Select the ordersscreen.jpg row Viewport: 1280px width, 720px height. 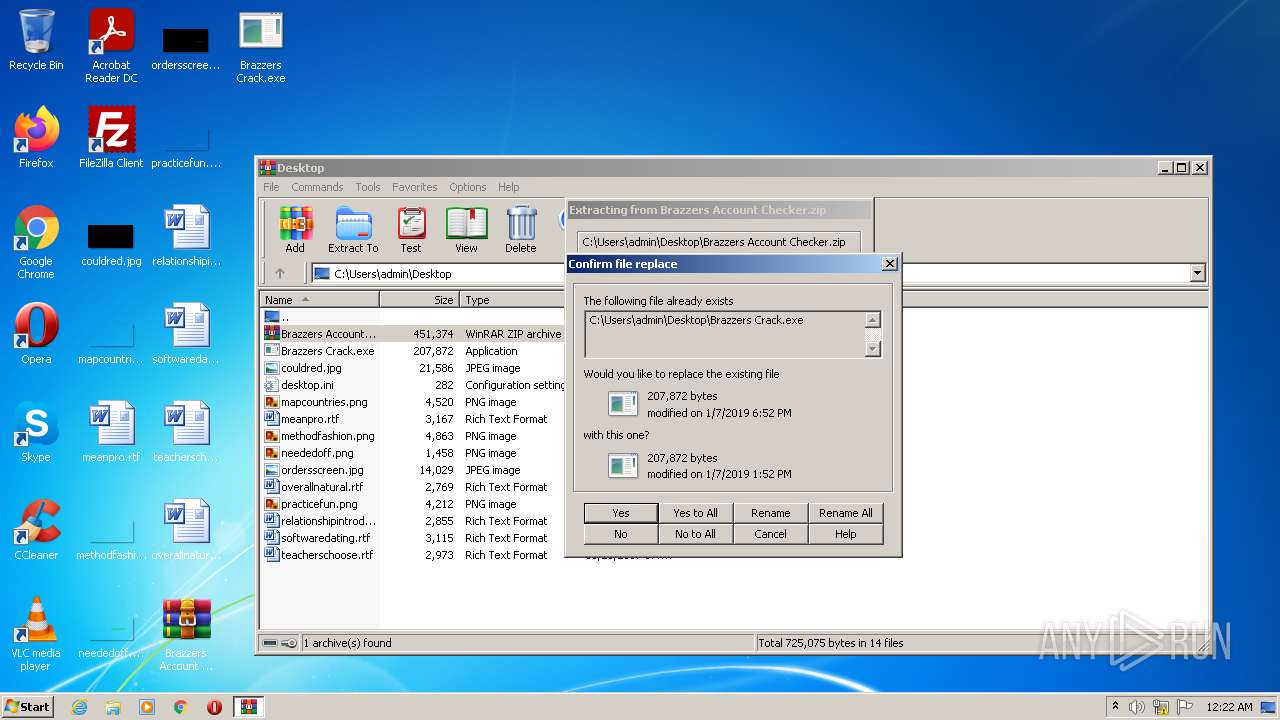tap(413, 470)
